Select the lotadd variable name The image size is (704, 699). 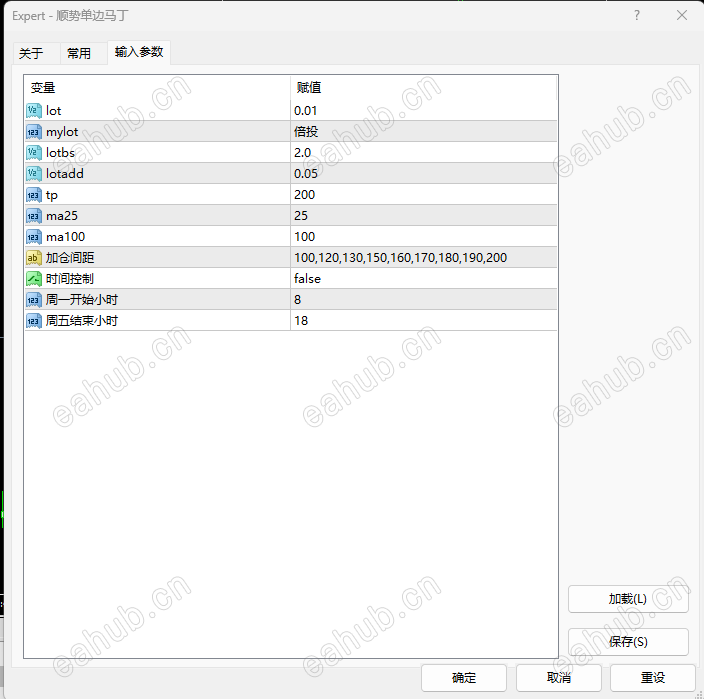(x=65, y=174)
